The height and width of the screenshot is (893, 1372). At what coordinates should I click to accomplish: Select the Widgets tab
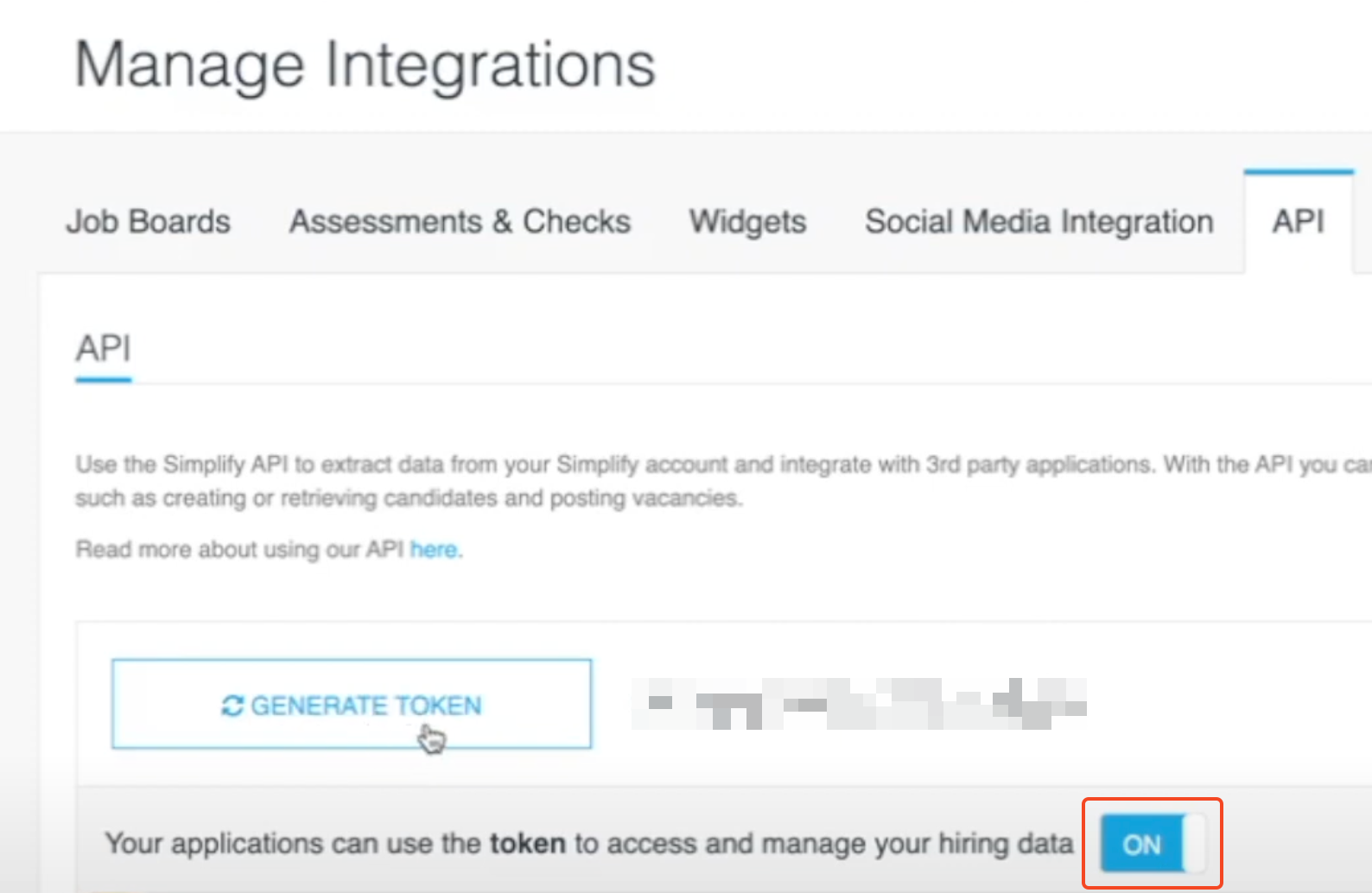747,222
